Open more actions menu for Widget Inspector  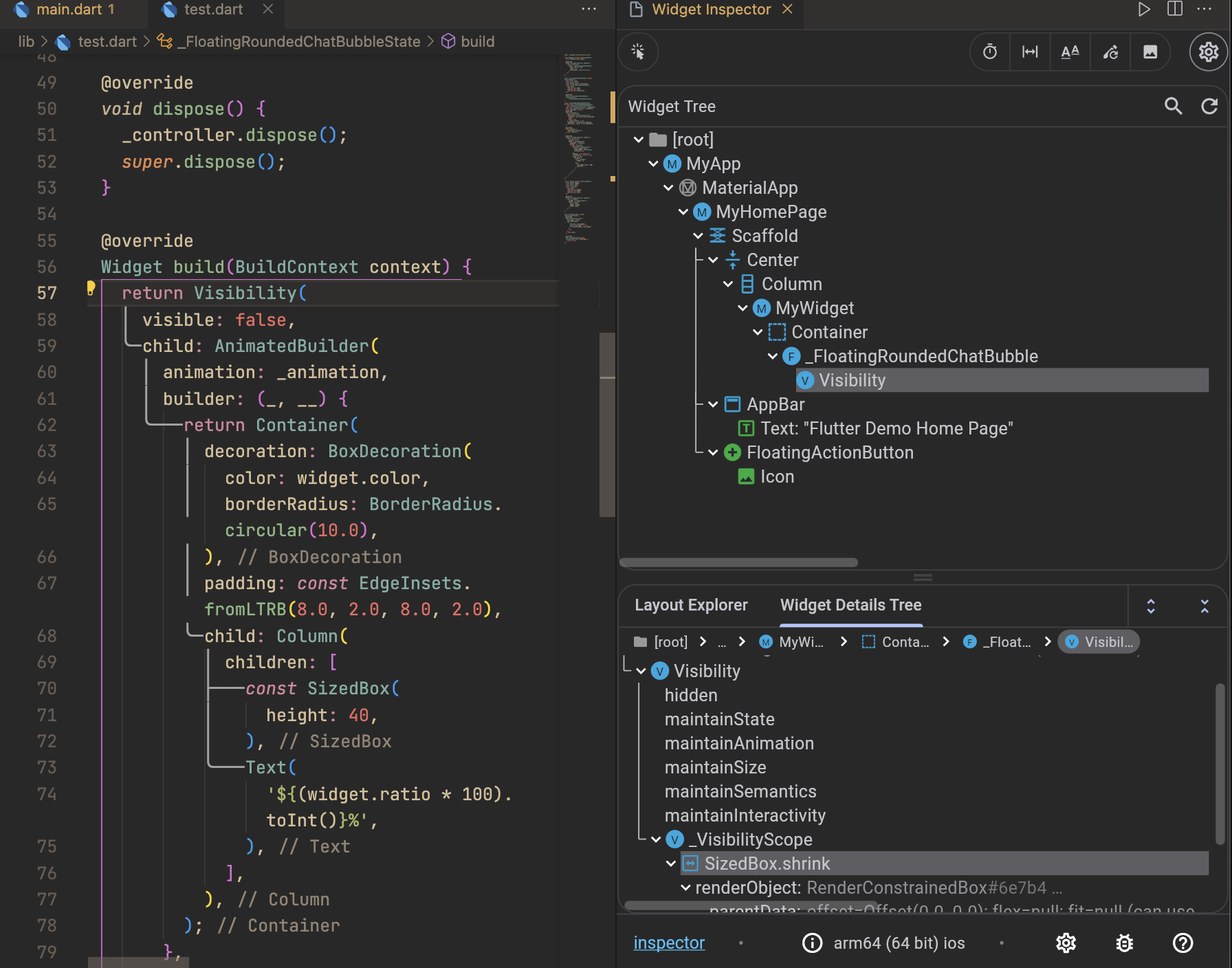(1204, 10)
